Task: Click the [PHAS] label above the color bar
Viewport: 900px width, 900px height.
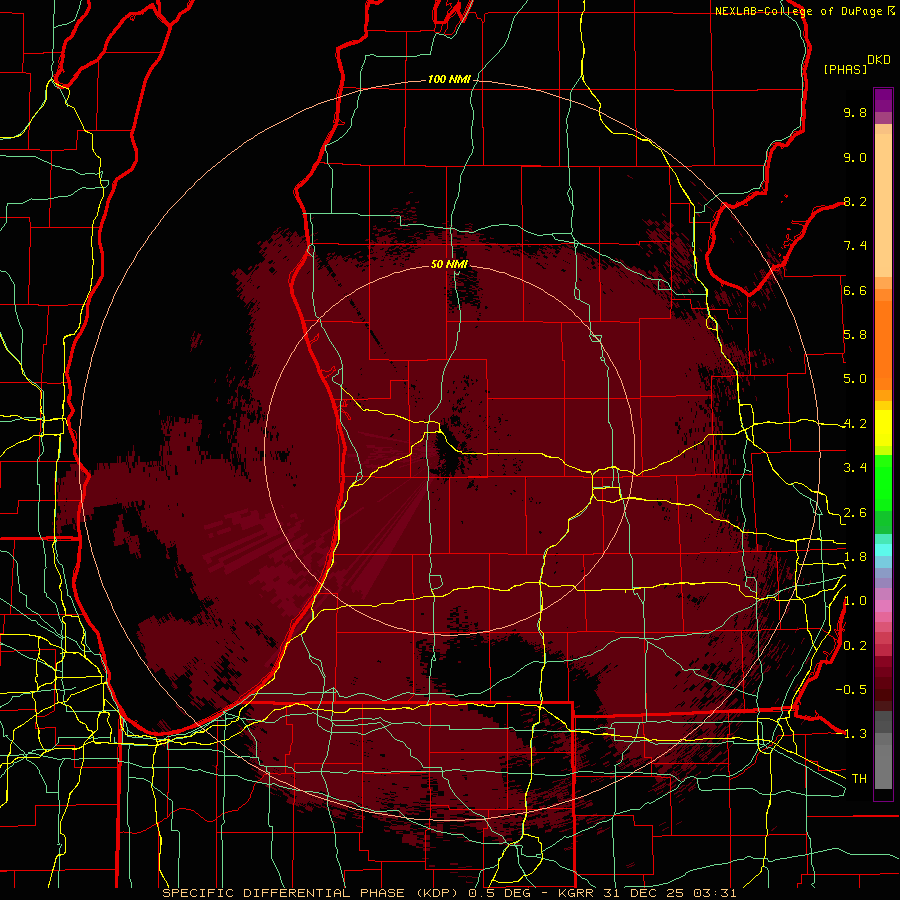Action: coord(845,69)
